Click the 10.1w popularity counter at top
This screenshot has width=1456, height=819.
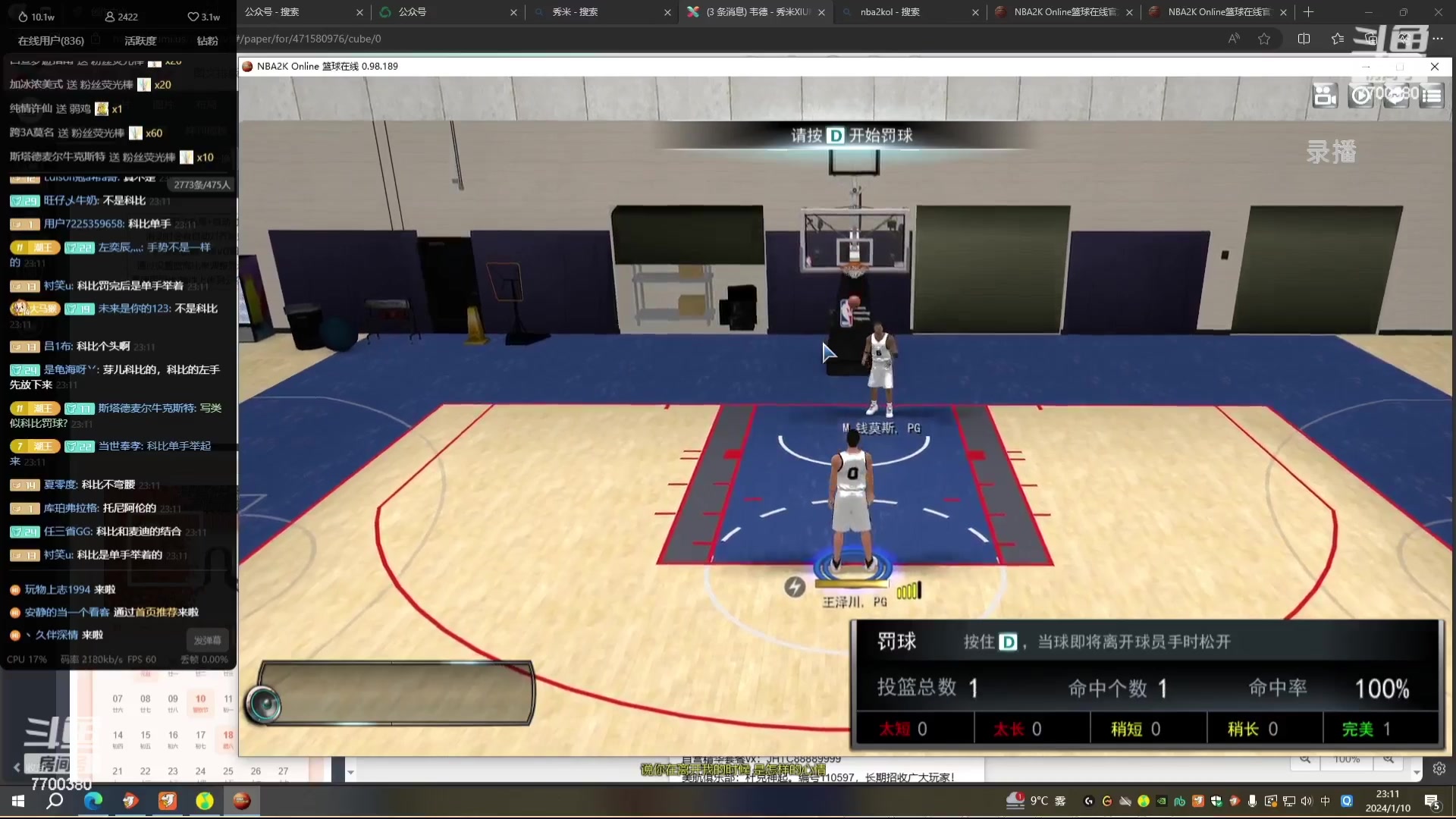coord(36,16)
